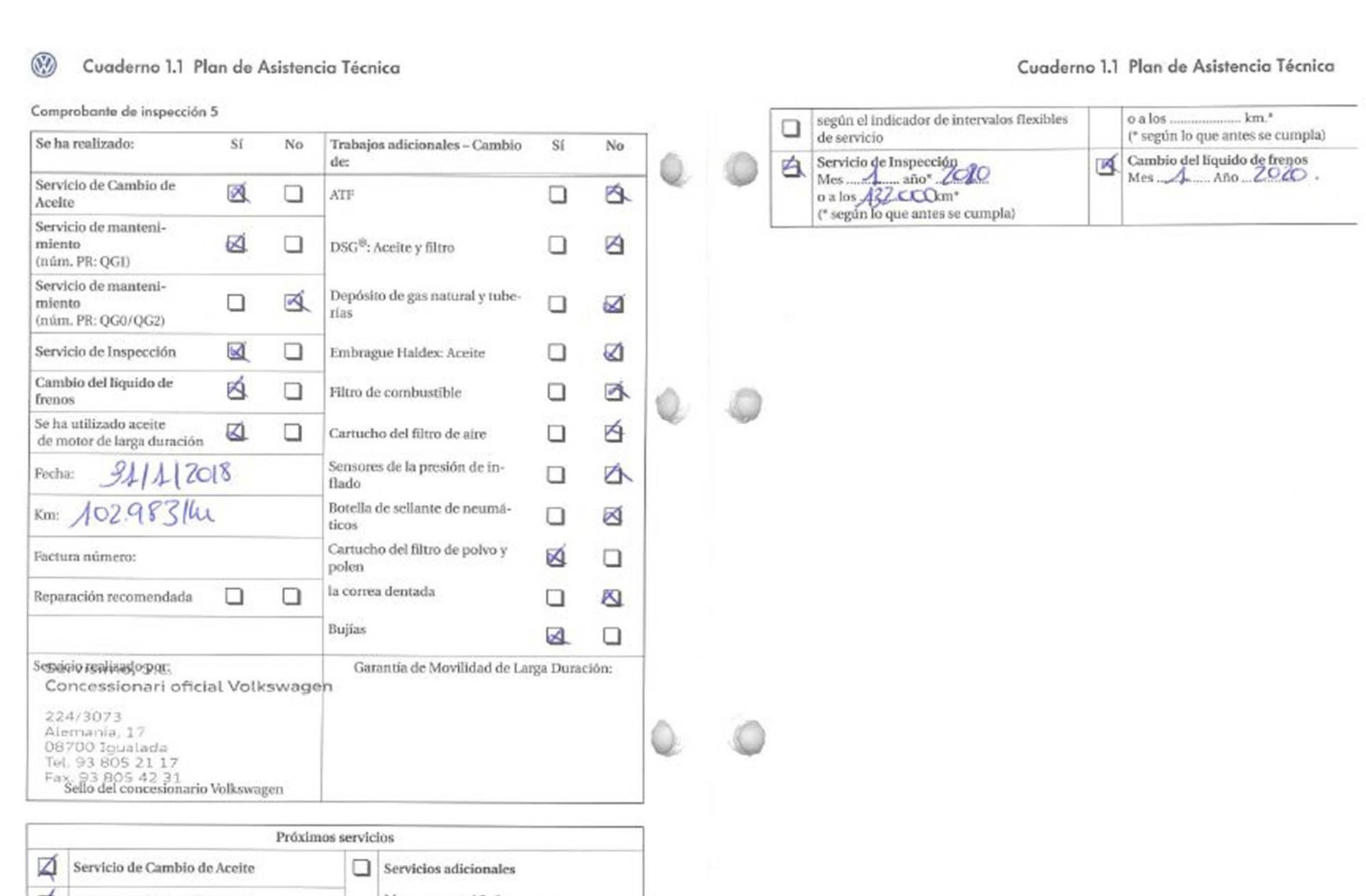Check the Sí box for ATF
The height and width of the screenshot is (896, 1366).
point(558,194)
